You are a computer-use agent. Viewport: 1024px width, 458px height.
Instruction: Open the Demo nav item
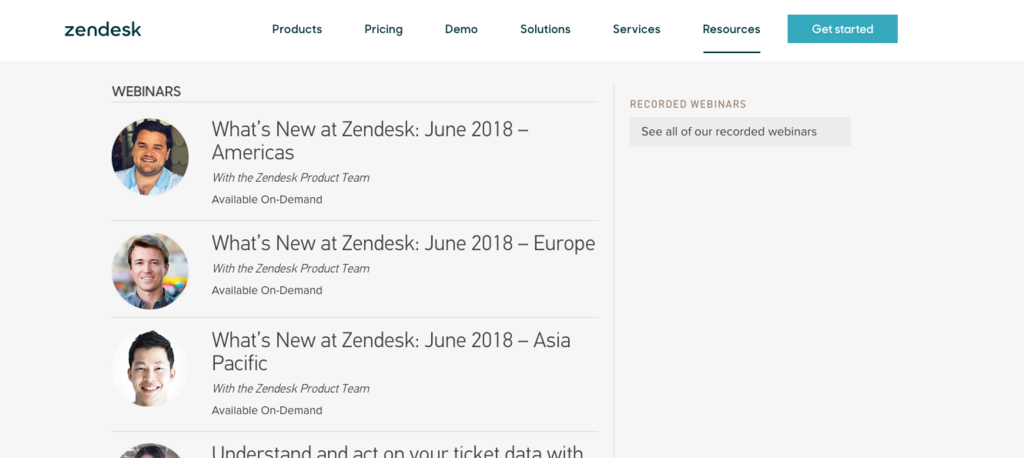coord(461,29)
